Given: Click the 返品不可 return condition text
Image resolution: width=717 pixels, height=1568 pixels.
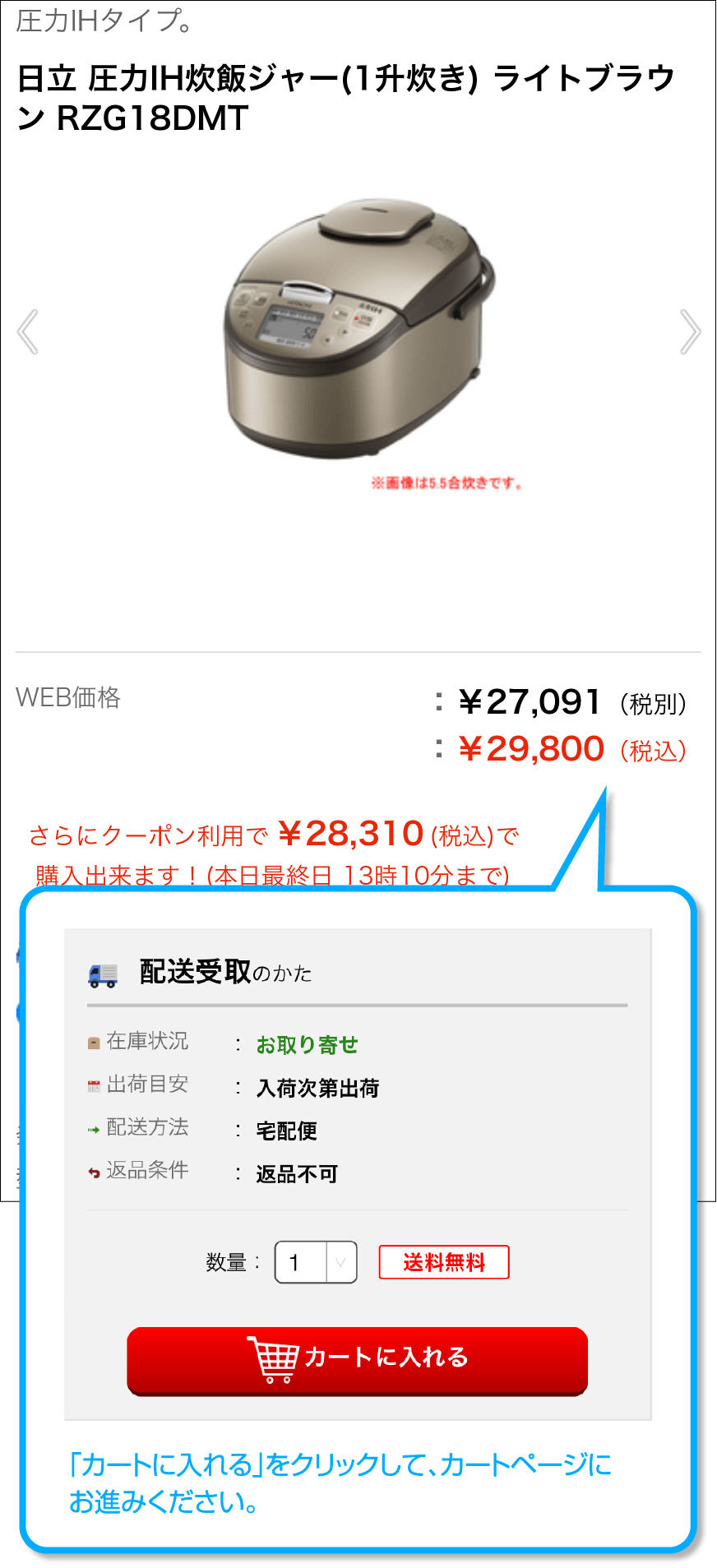Looking at the screenshot, I should point(297,1174).
